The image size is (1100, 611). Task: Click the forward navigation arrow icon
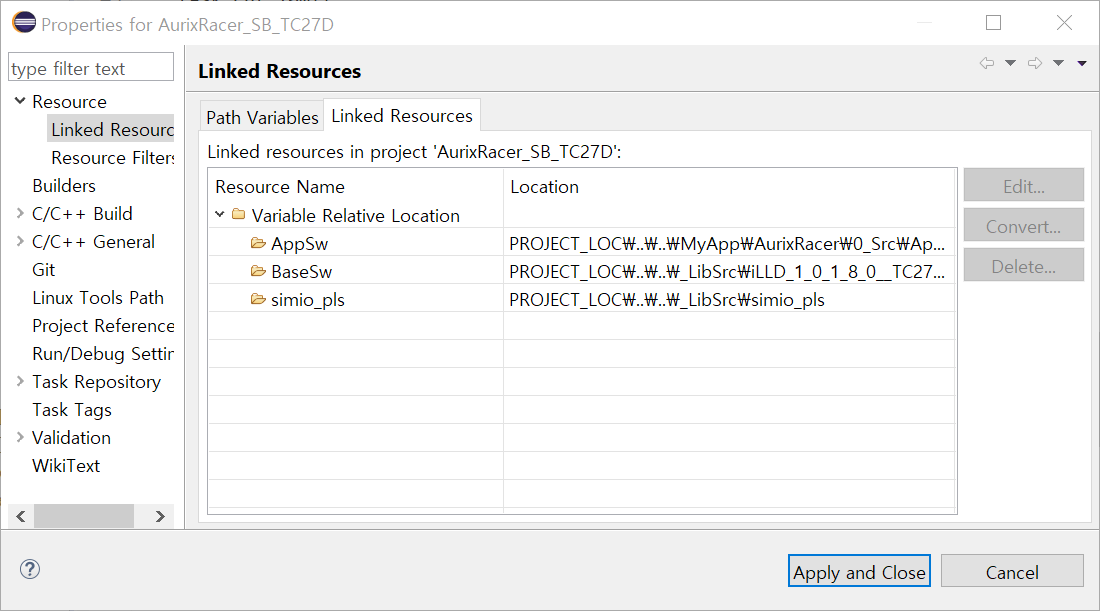(x=1035, y=63)
